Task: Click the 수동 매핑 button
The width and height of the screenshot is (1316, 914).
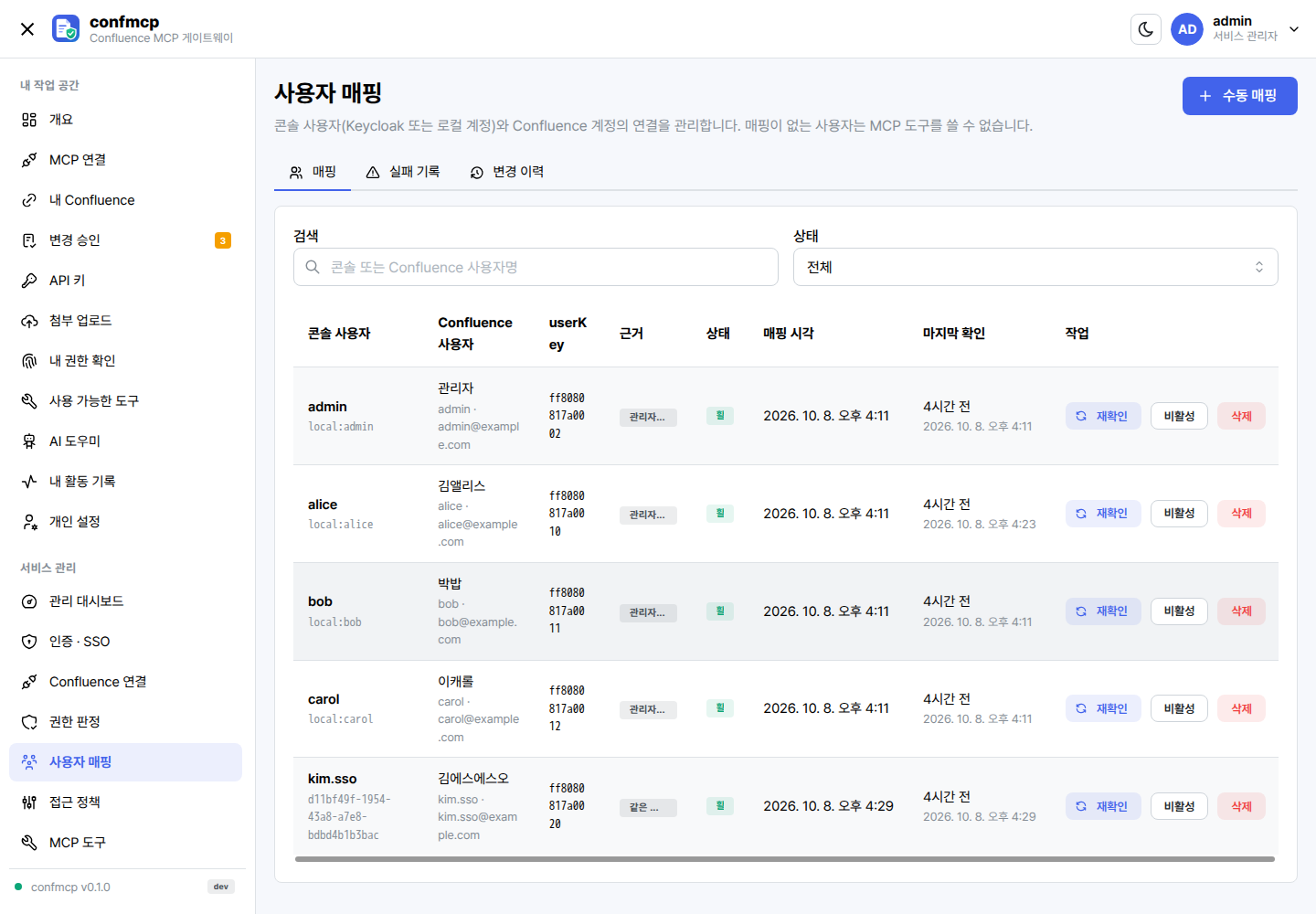Action: 1239,96
